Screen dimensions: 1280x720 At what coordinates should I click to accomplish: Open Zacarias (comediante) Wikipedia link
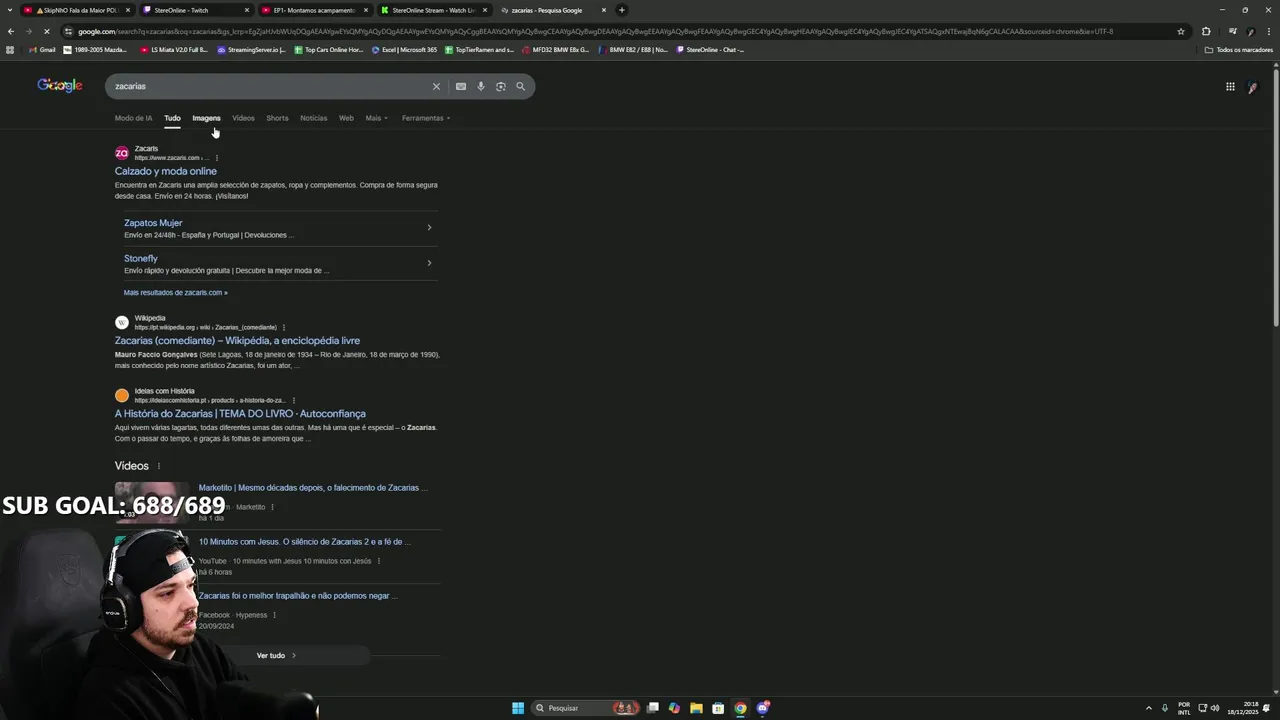(237, 341)
